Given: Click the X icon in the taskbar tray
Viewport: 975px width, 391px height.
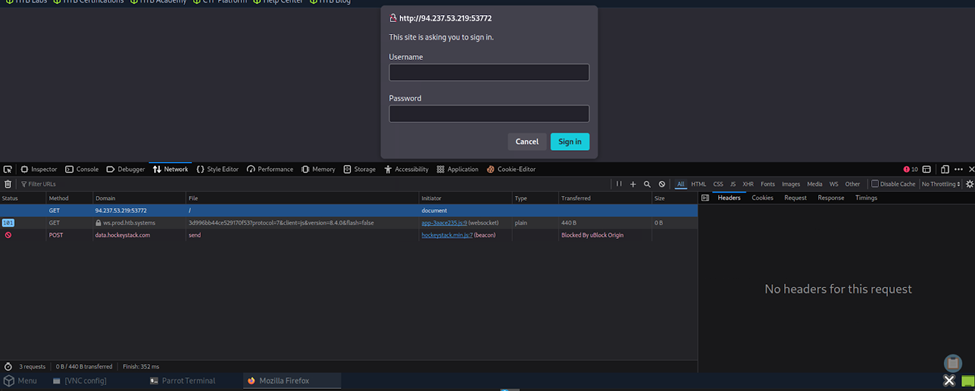Looking at the screenshot, I should [949, 380].
